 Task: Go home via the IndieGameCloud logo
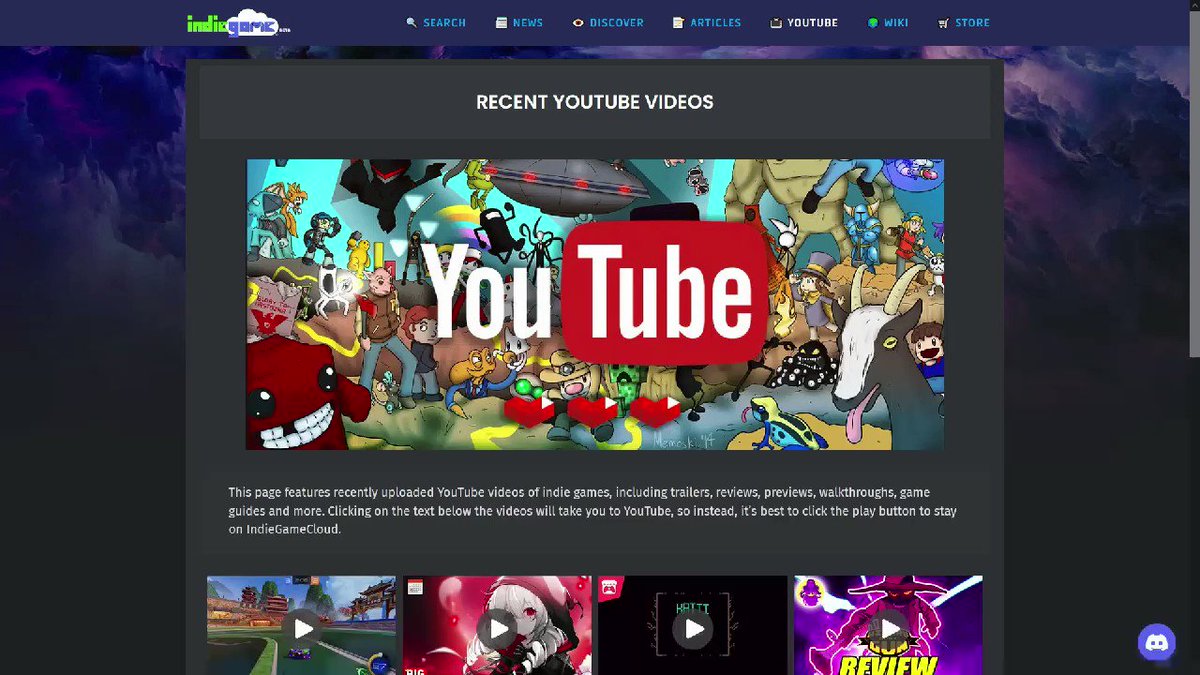coord(239,23)
